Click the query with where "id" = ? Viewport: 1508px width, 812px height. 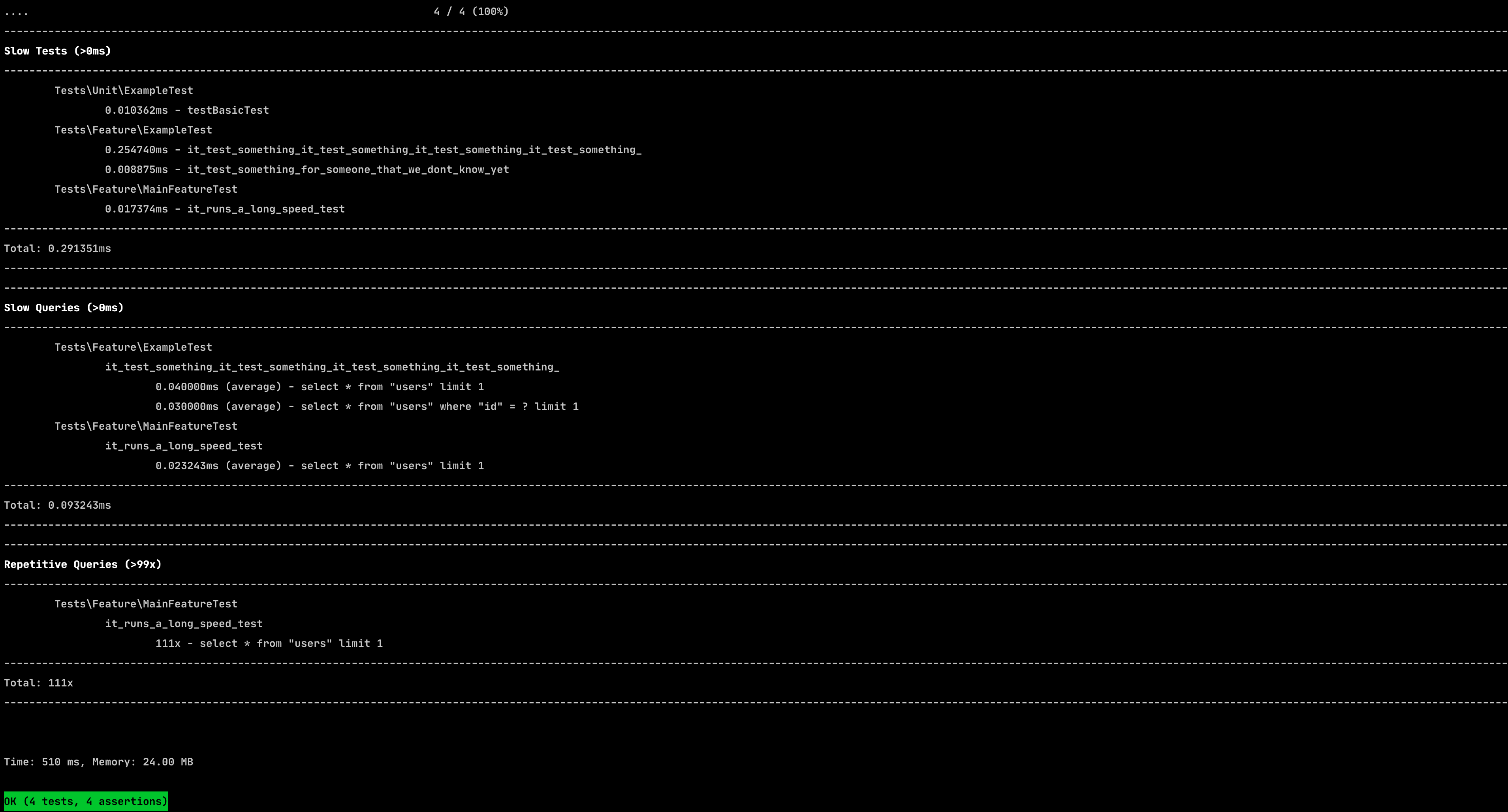tap(367, 407)
